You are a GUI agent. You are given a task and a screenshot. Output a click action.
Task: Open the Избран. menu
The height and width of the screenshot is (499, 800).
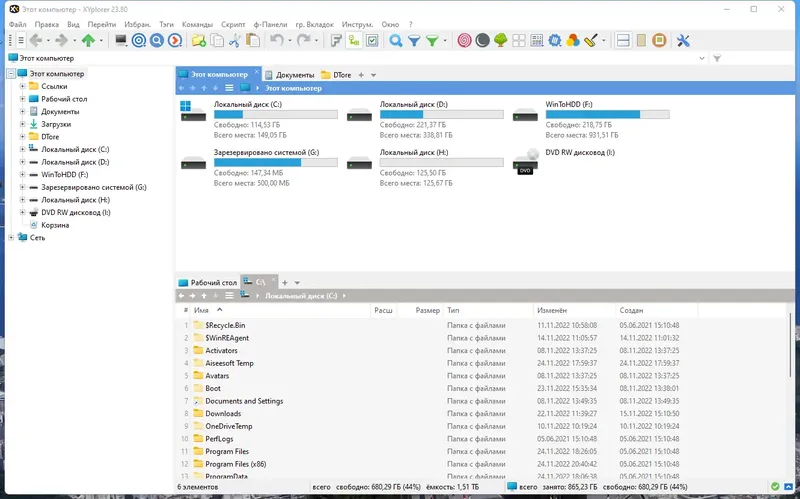[137, 24]
